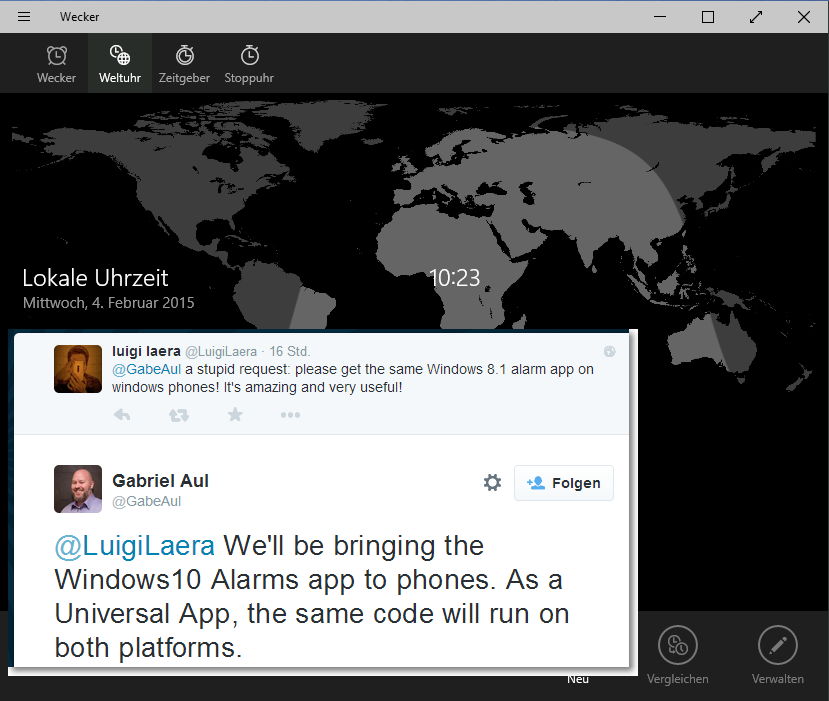
Task: Go to the Stoppuhr tab
Action: [x=249, y=64]
